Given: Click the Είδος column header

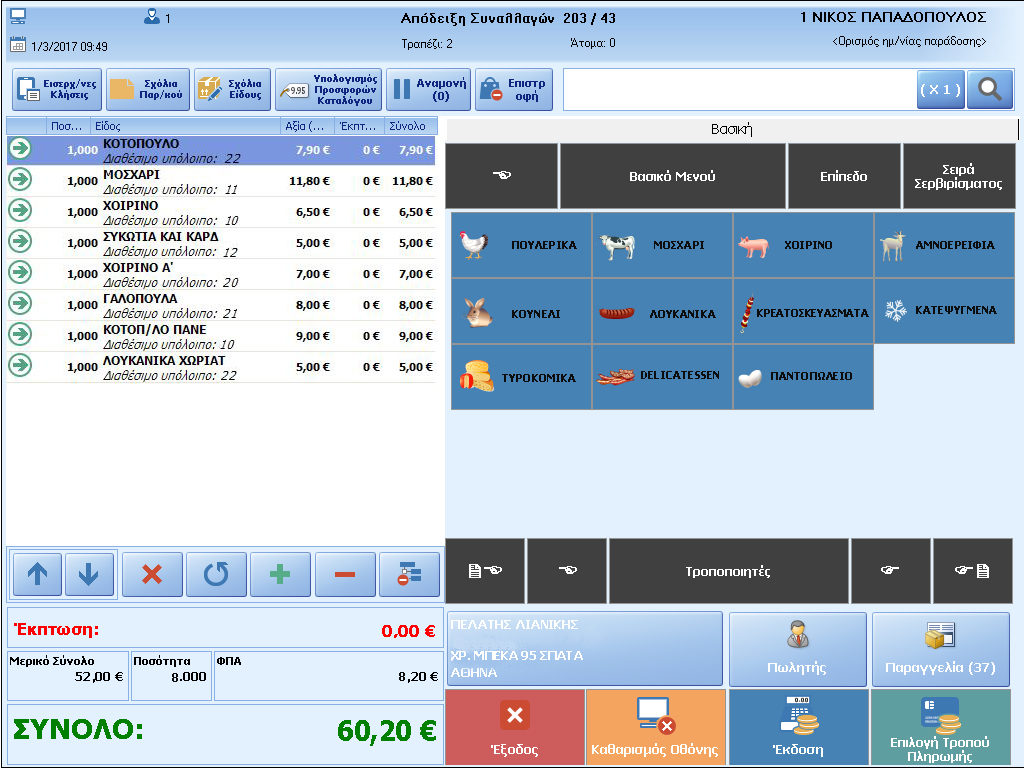Looking at the screenshot, I should coord(185,126).
